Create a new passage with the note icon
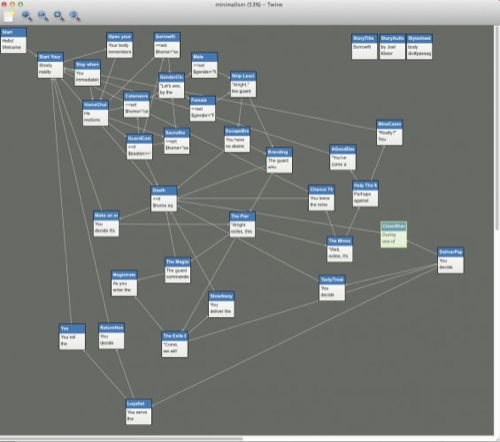This screenshot has height=442, width=500. click(9, 16)
